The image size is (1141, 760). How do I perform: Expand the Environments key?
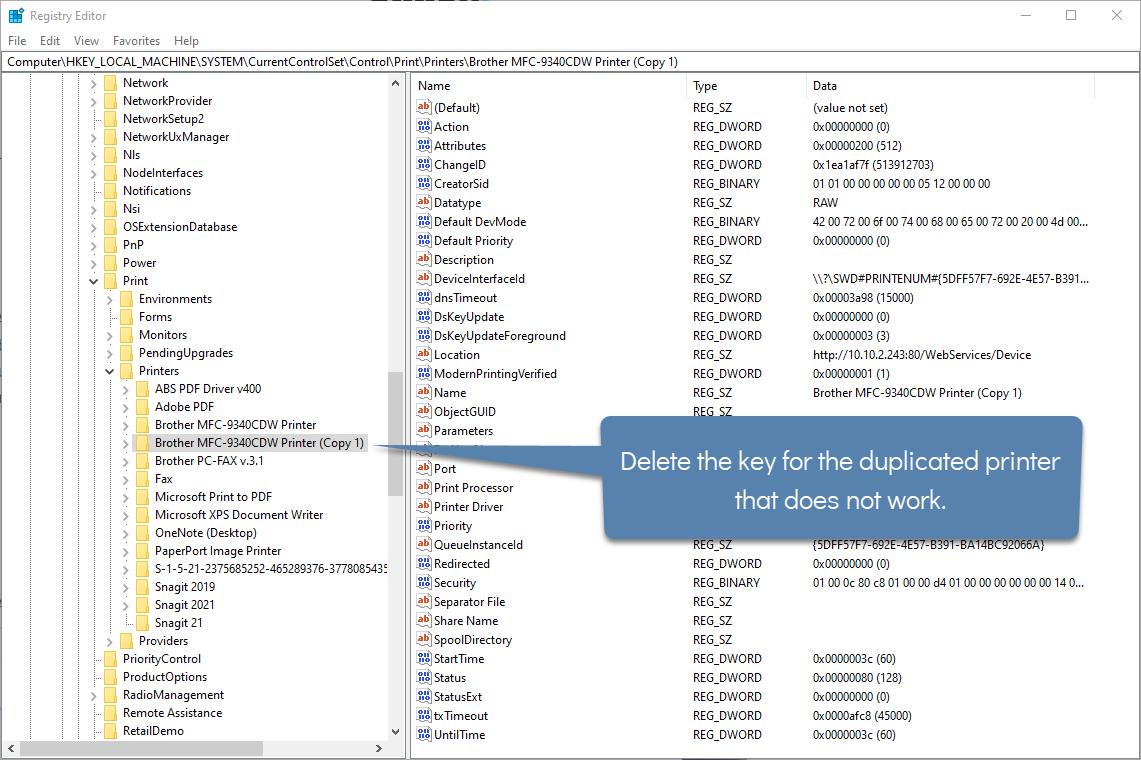pyautogui.click(x=110, y=299)
